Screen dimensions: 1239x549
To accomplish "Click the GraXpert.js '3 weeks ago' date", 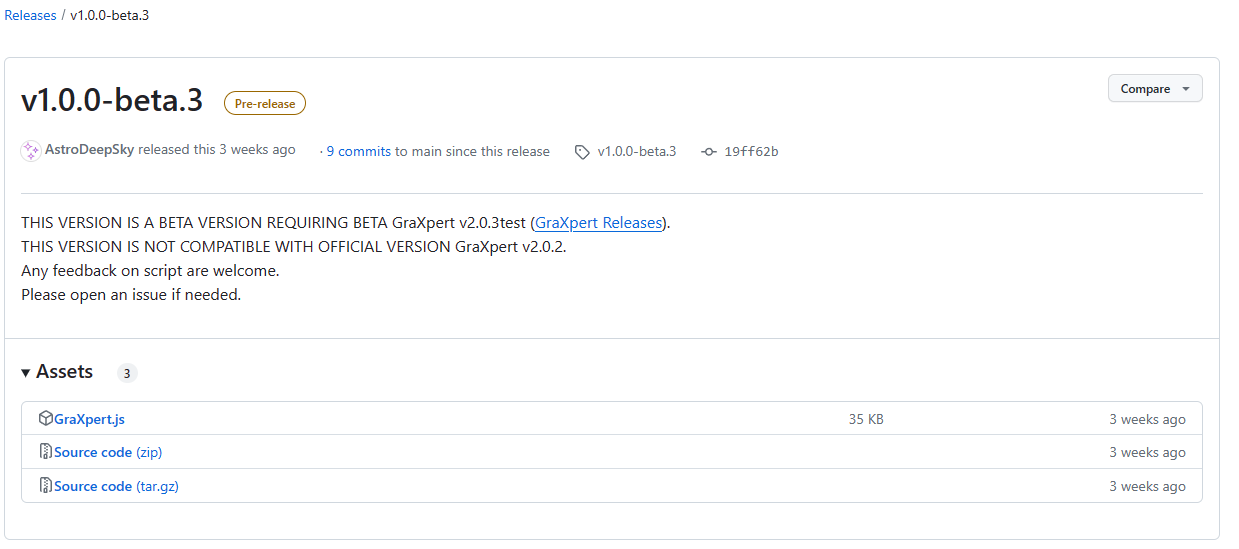I will pos(1147,420).
